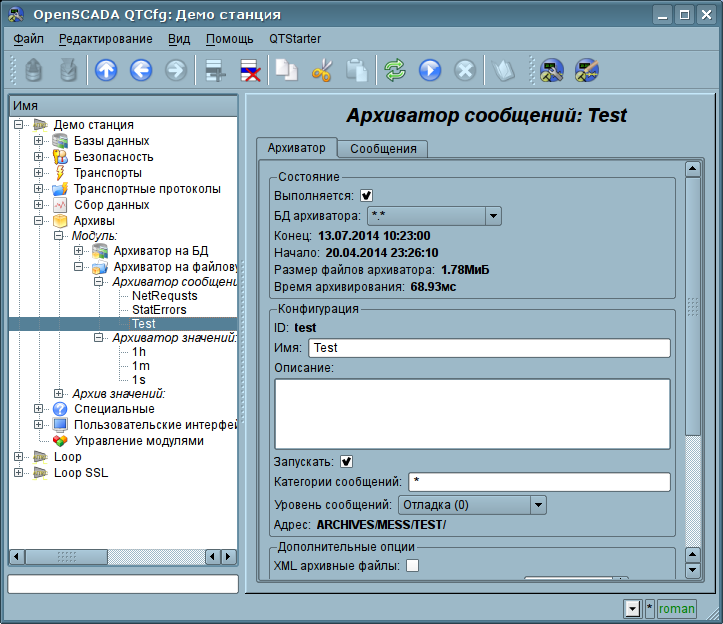
Task: Select the 1m value archiver
Action: click(141, 366)
